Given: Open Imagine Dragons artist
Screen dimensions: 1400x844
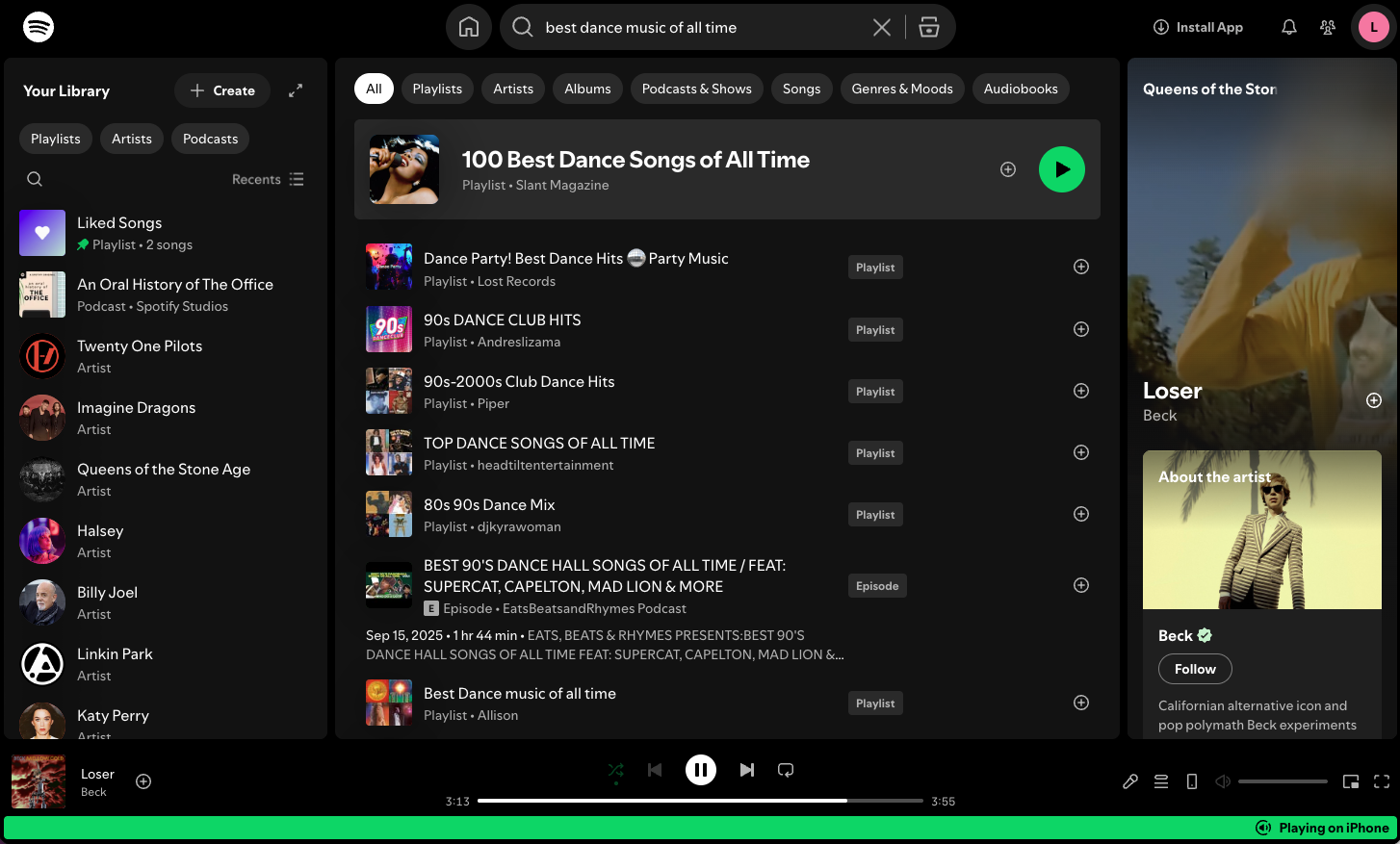Looking at the screenshot, I should 166,418.
